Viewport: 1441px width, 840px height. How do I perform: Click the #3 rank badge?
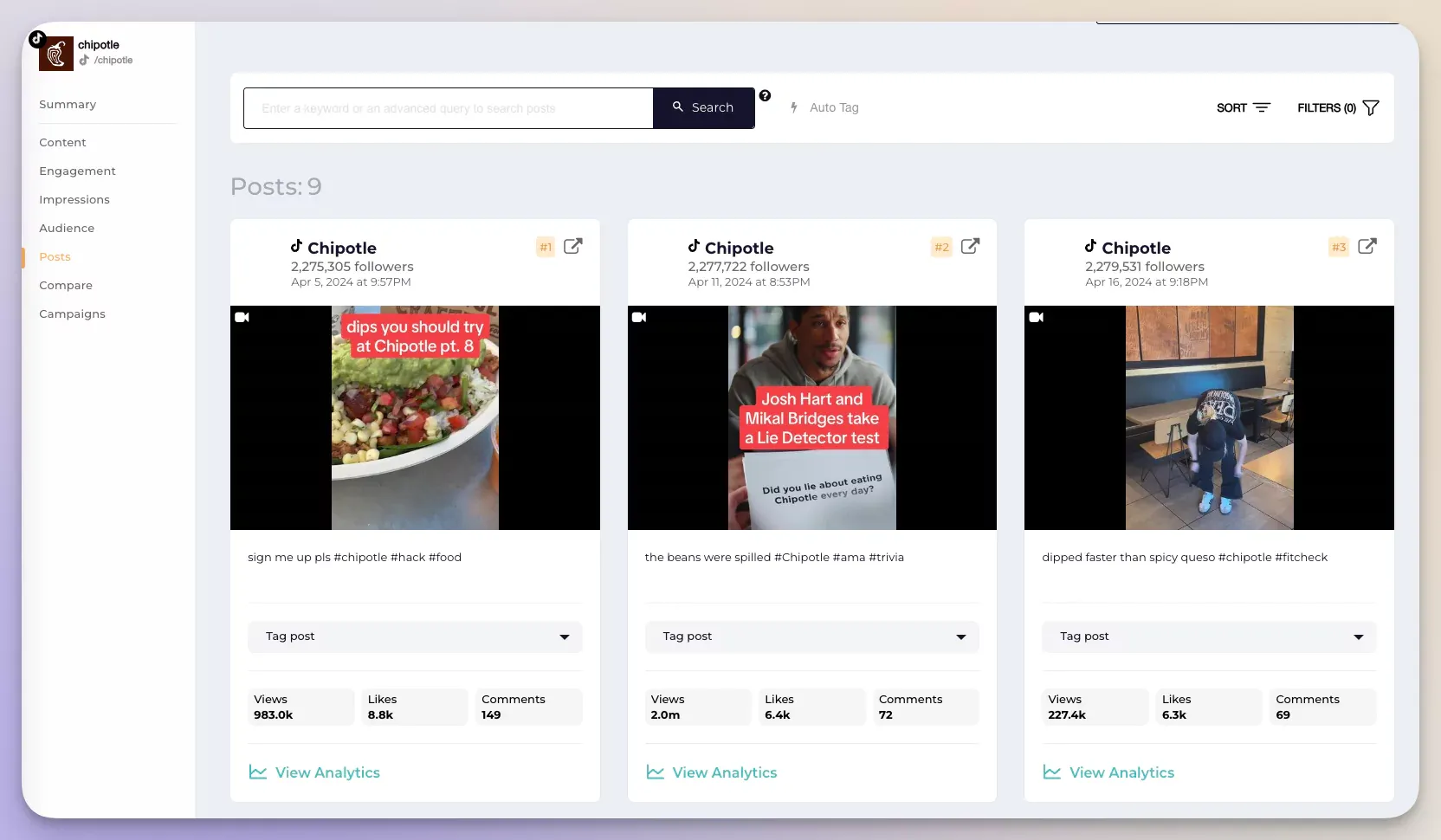click(1339, 247)
